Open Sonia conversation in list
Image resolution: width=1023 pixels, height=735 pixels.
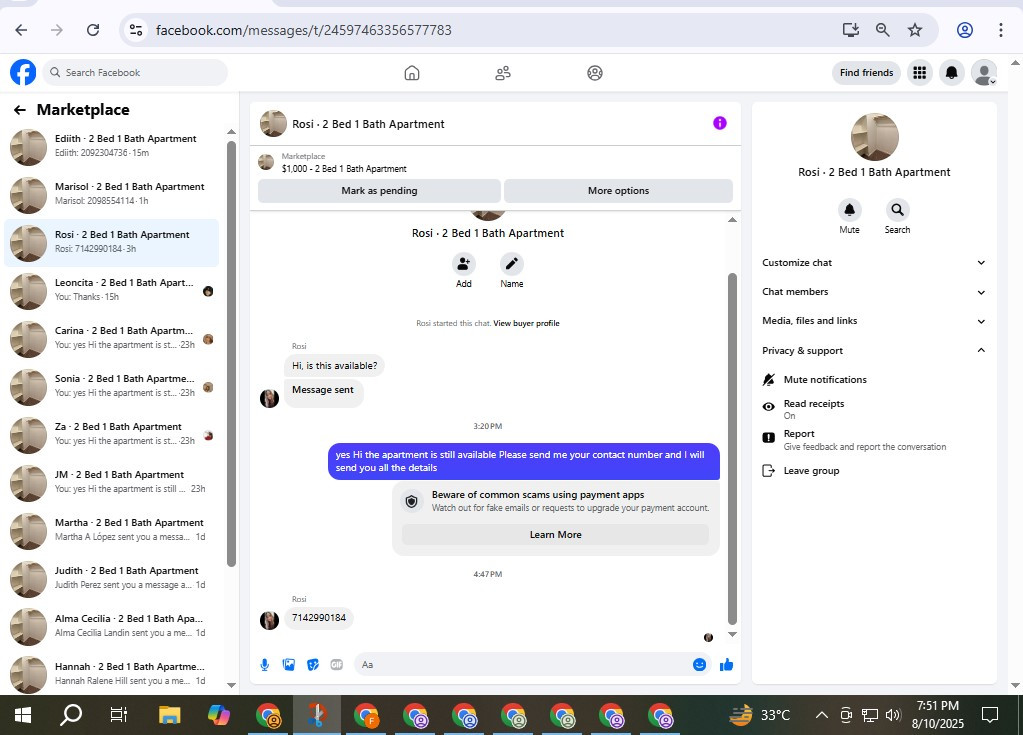pos(112,387)
